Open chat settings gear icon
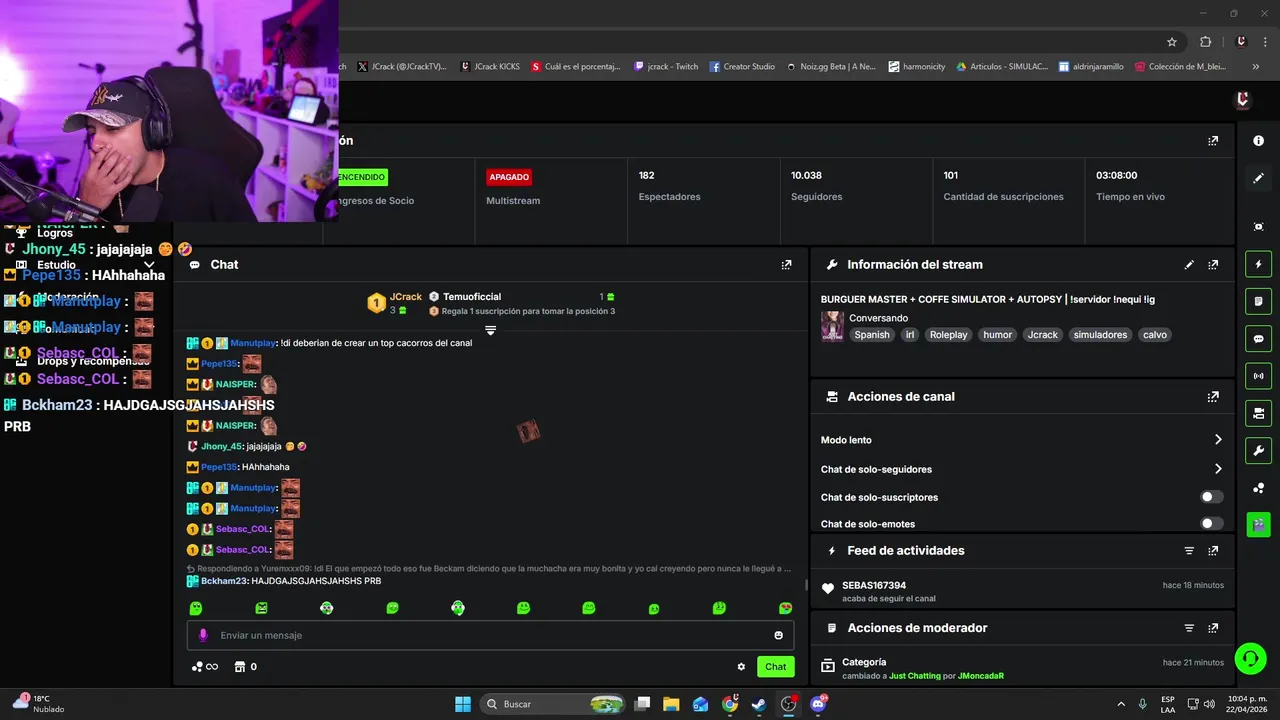1280x720 pixels. coord(741,667)
